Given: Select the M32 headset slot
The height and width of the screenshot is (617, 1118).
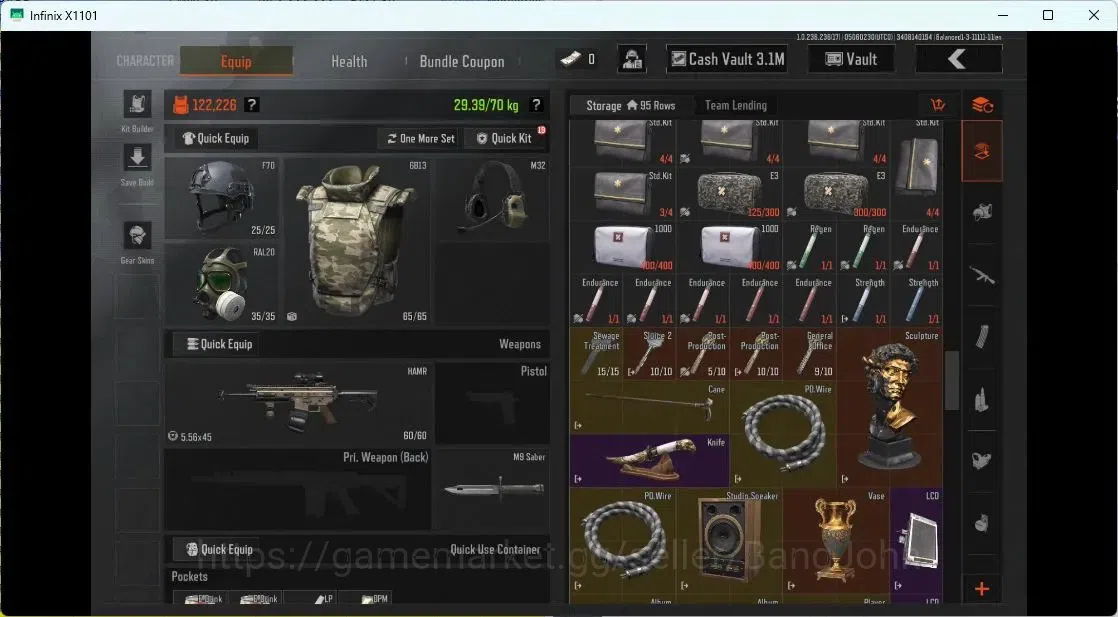Looking at the screenshot, I should (492, 198).
